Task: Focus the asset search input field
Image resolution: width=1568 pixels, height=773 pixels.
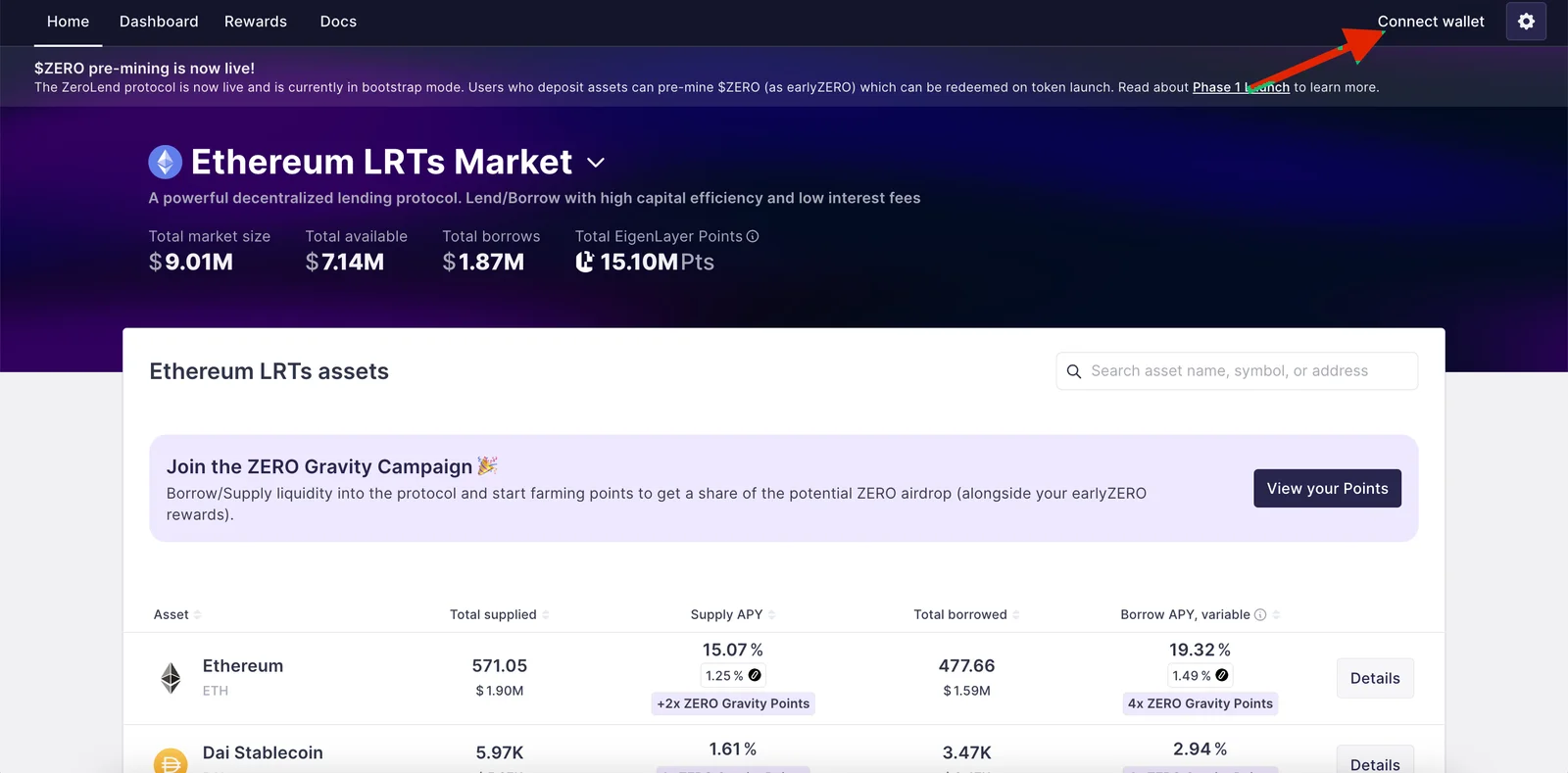Action: coord(1237,371)
